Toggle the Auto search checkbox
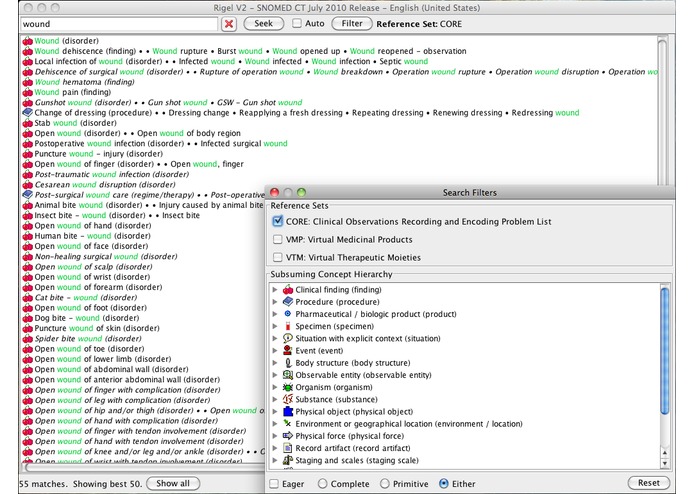695x494 pixels. 297,23
